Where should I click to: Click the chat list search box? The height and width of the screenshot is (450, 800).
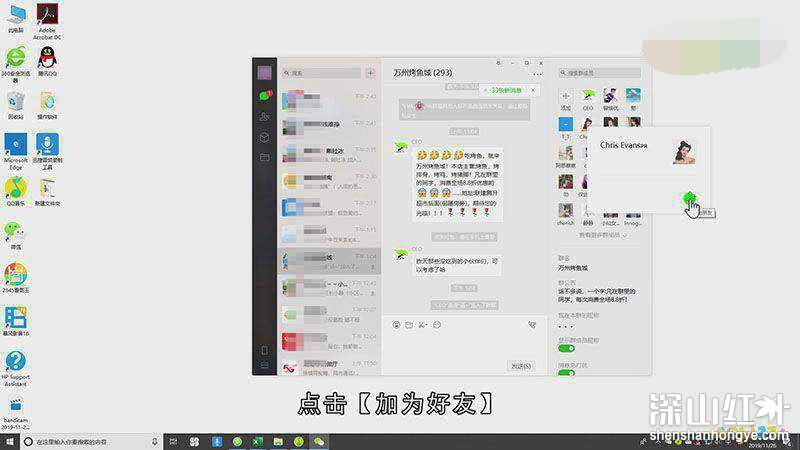tap(320, 73)
